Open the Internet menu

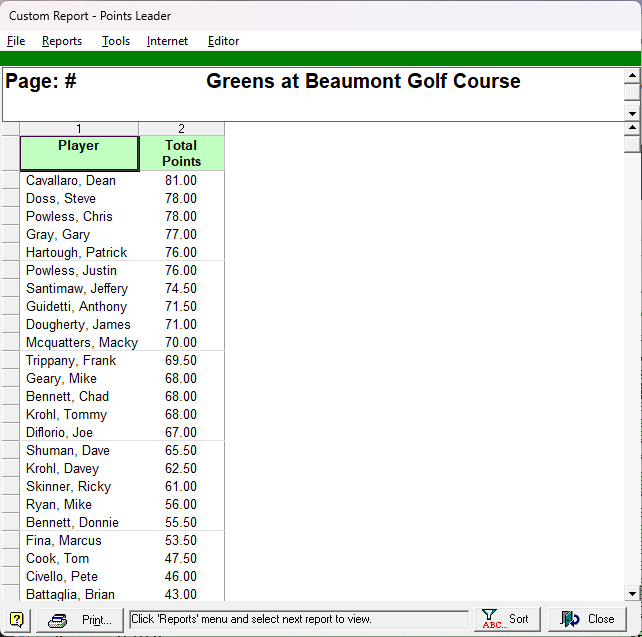pyautogui.click(x=167, y=41)
